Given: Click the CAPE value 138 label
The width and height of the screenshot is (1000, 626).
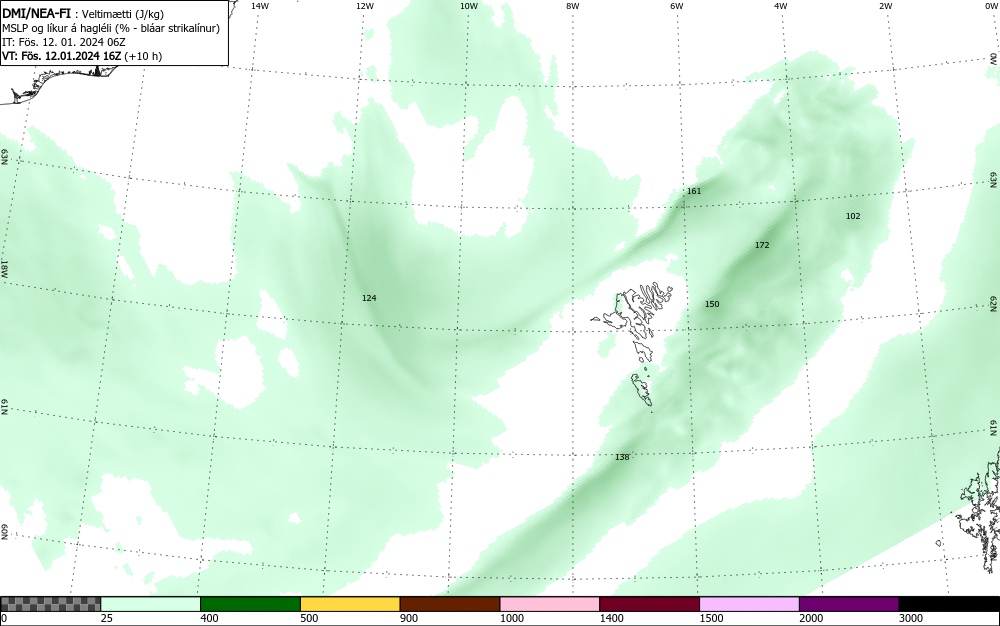Looking at the screenshot, I should [x=622, y=457].
